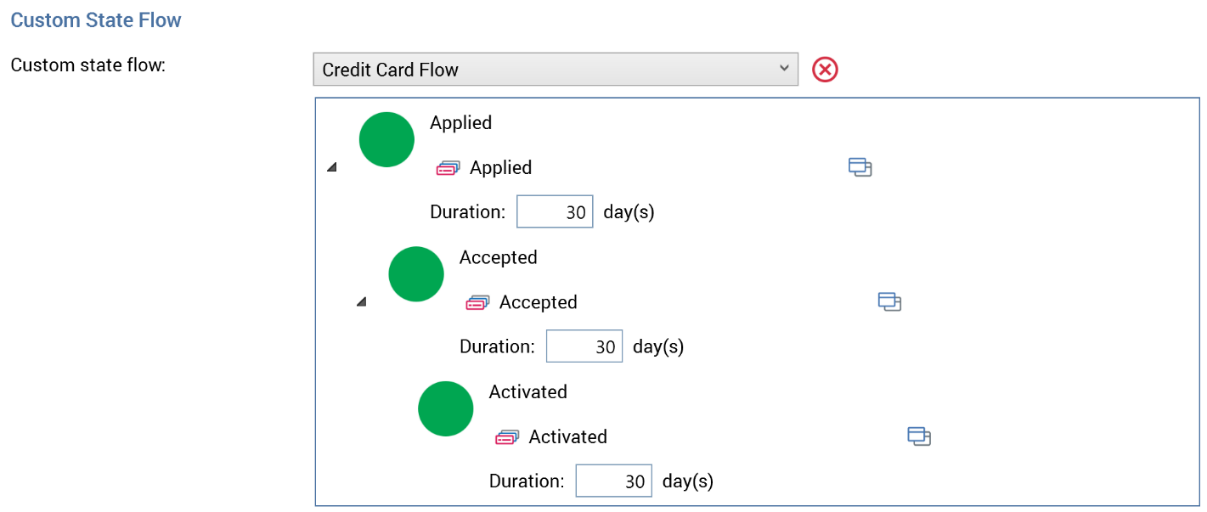Select the Activated title above the card icon
Image resolution: width=1207 pixels, height=512 pixels.
click(x=528, y=392)
